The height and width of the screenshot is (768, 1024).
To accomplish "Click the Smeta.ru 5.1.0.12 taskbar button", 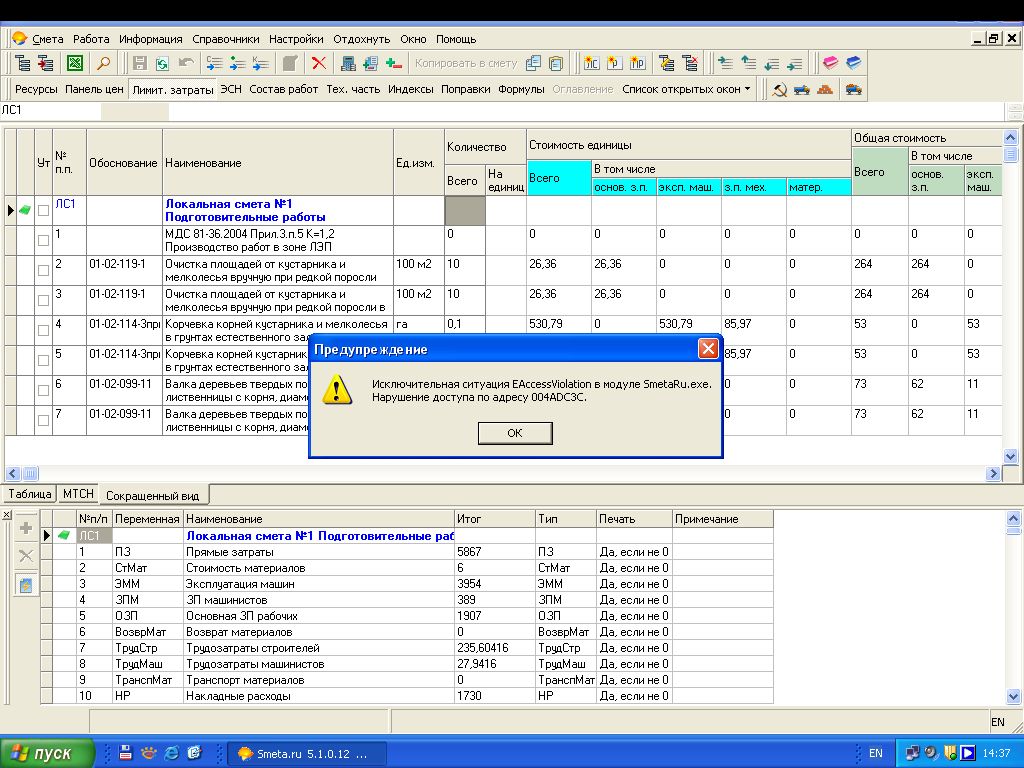I will [x=308, y=754].
